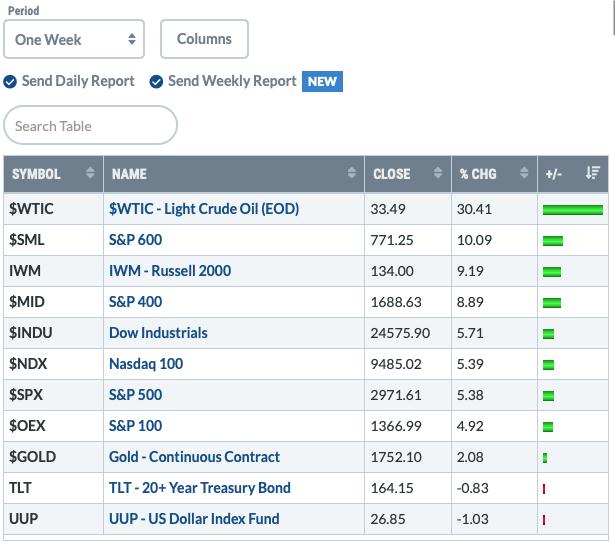This screenshot has height=546, width=615.
Task: Click the UUP symbol cell
Action: coord(53,519)
